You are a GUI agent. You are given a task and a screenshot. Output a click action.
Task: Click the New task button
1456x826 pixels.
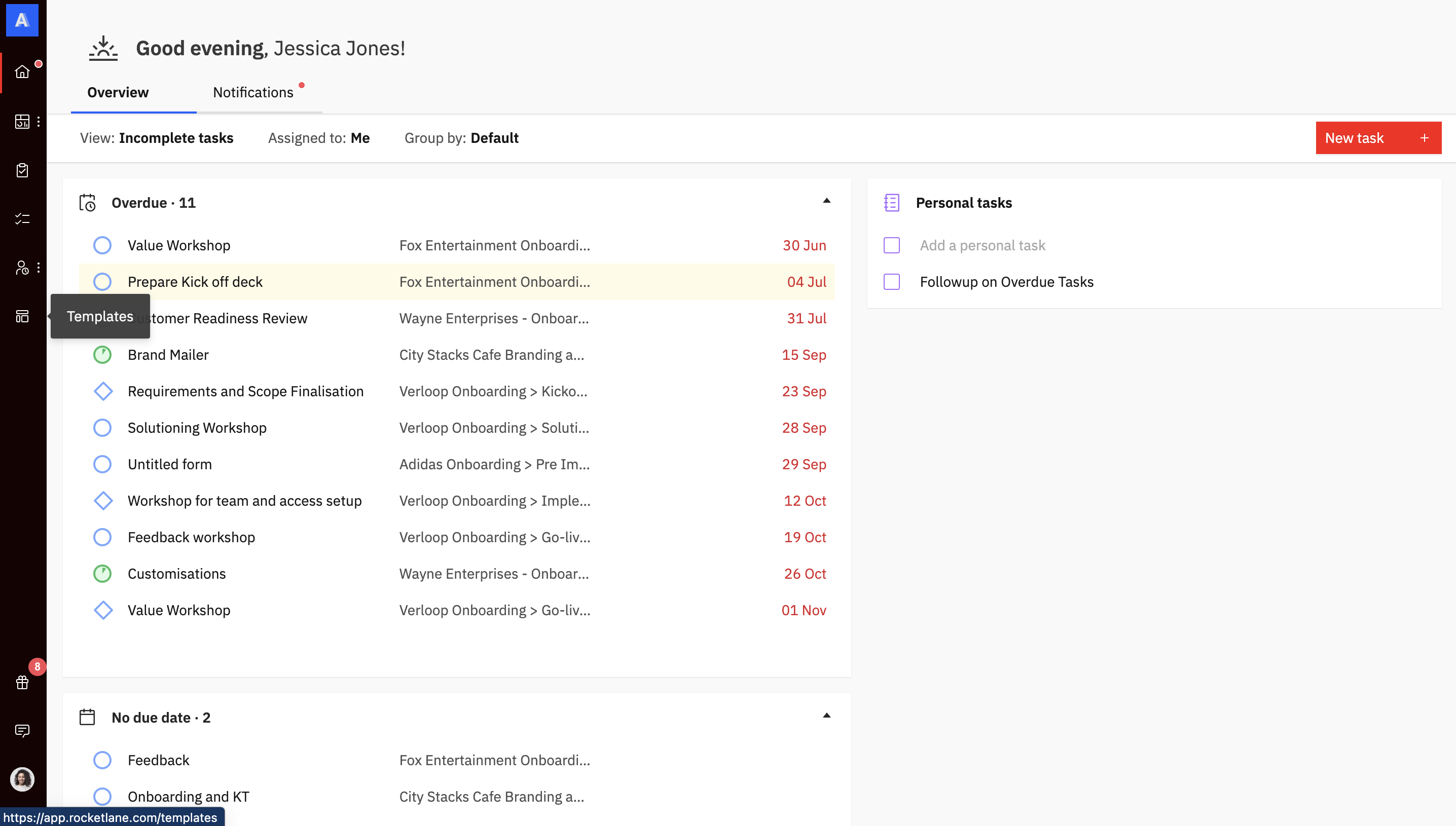coord(1378,138)
